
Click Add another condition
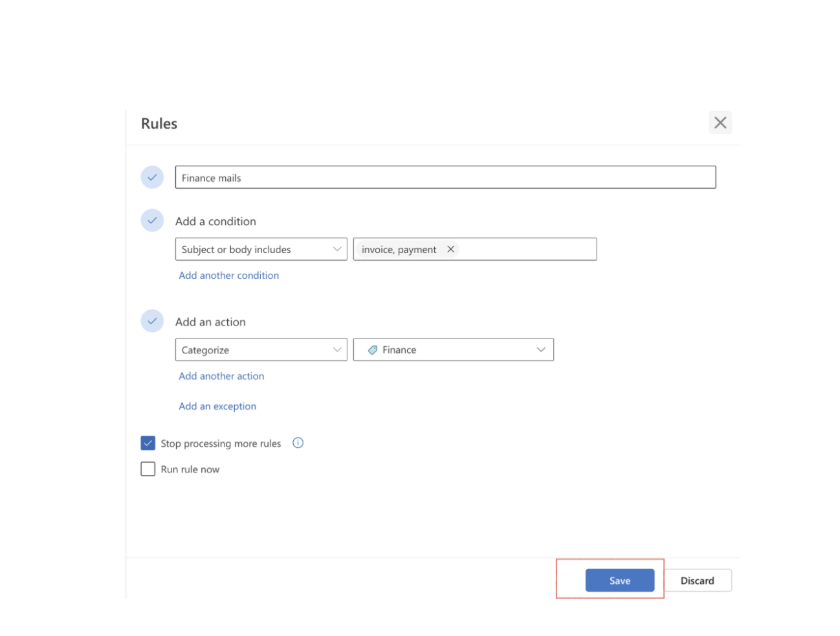(228, 275)
